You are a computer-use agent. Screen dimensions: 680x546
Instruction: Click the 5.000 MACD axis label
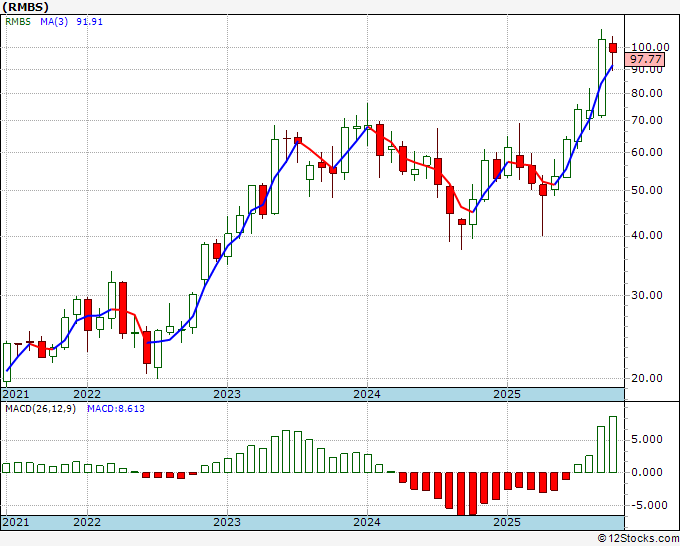[x=647, y=438]
